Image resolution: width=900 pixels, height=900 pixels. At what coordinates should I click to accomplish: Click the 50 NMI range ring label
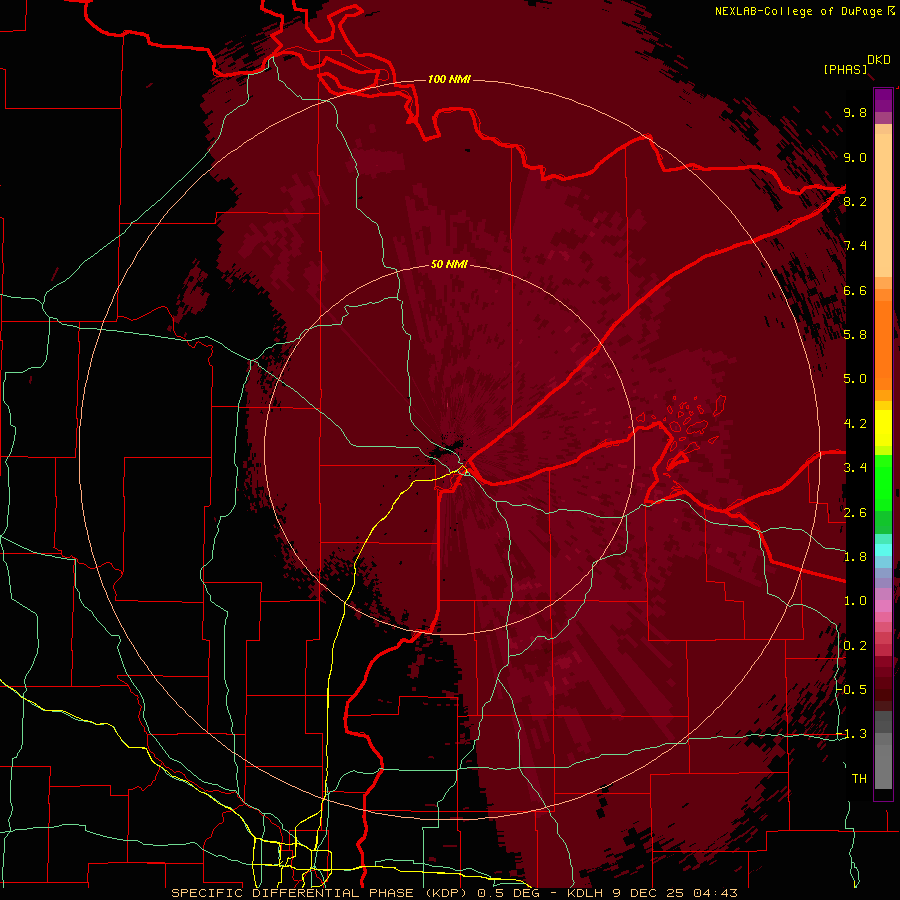pyautogui.click(x=449, y=264)
